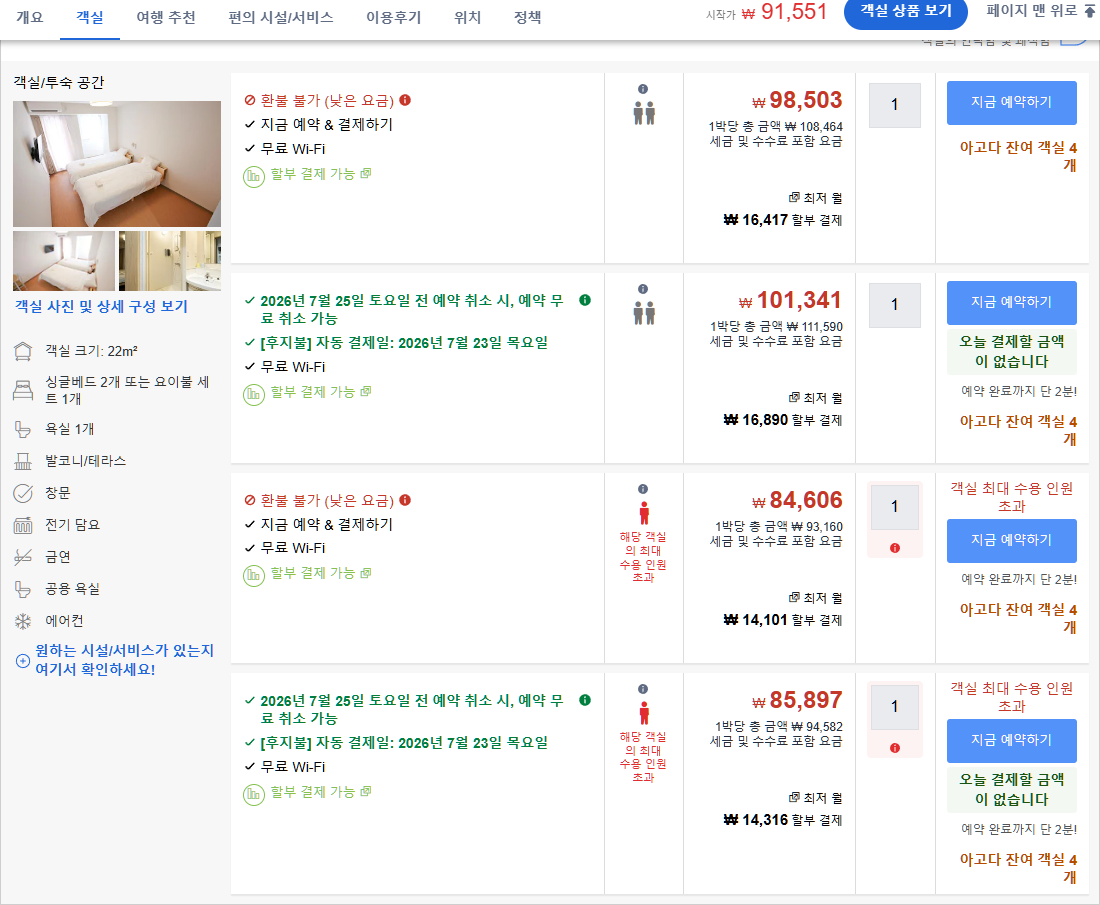
Task: Open 할부 결제 가능 link in ₩84,606 row
Action: pos(321,573)
